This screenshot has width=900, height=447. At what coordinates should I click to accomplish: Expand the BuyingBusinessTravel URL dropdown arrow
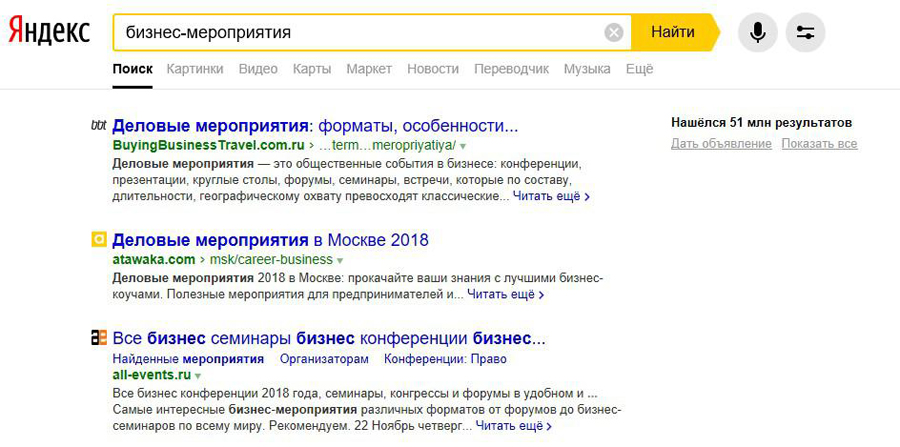pos(463,146)
